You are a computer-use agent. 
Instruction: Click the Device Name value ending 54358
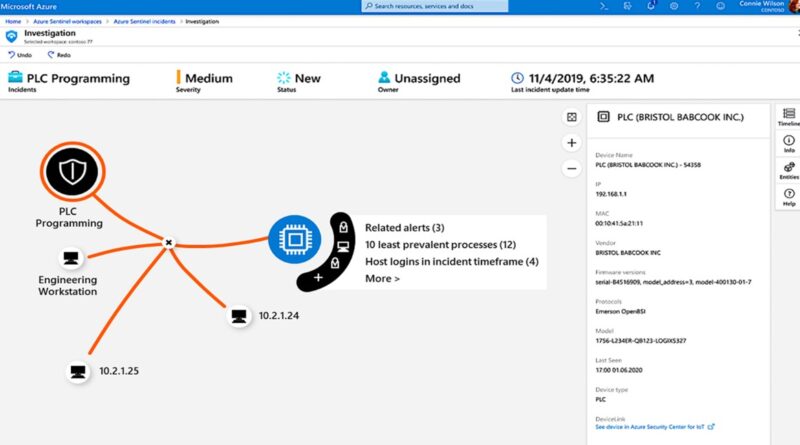(648, 165)
